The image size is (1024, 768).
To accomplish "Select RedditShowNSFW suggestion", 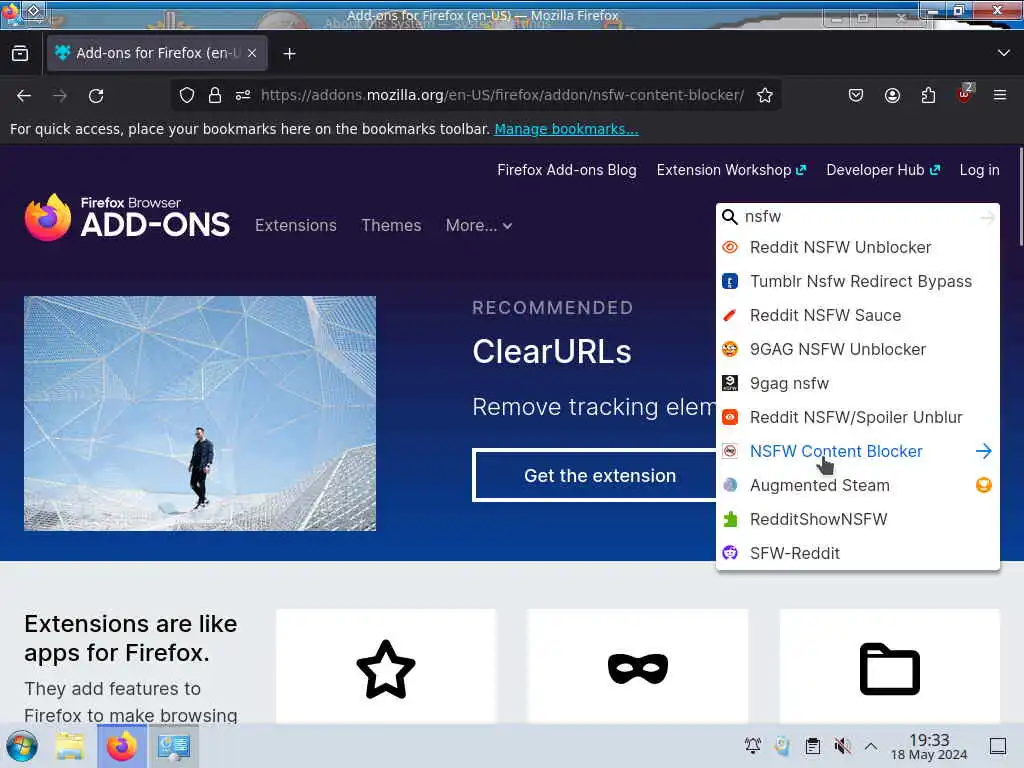I will pos(857,519).
